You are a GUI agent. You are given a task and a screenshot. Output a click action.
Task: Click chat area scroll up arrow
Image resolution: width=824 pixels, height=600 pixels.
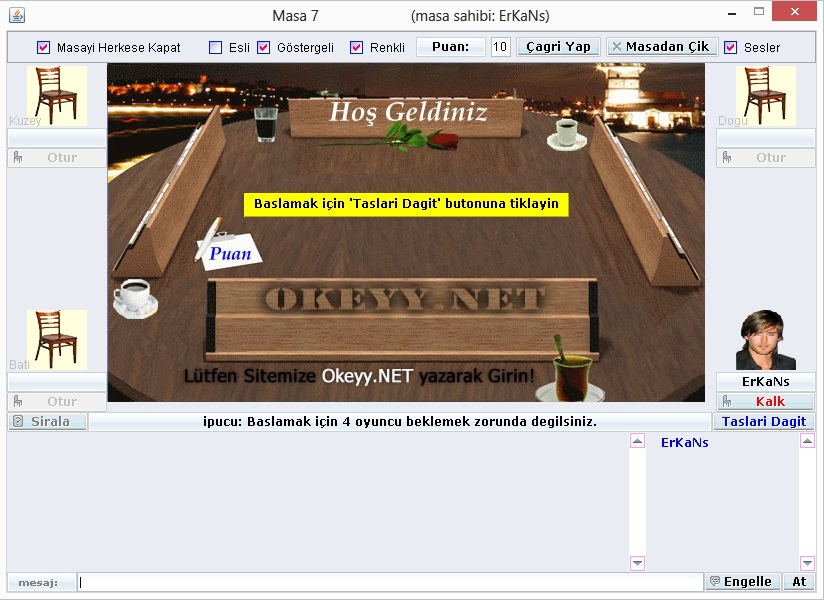(637, 441)
